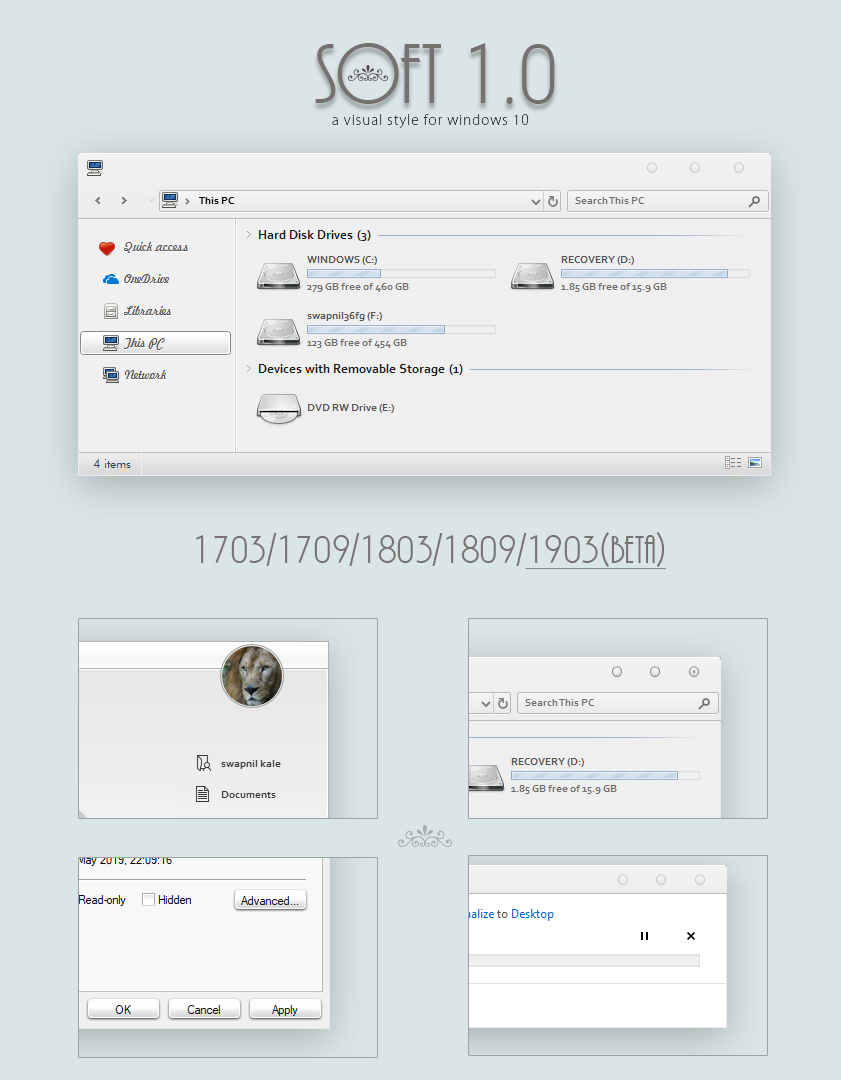Screen dimensions: 841x1080
Task: Click the Advanced... button
Action: click(270, 899)
